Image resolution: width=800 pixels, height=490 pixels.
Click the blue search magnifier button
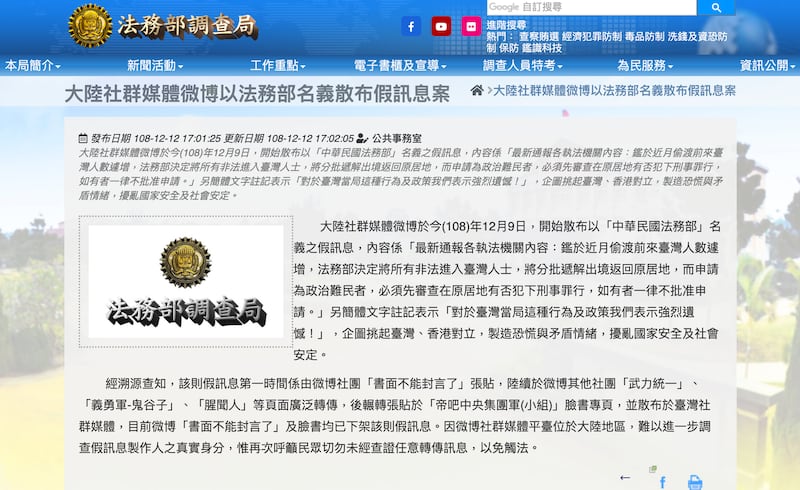[714, 8]
